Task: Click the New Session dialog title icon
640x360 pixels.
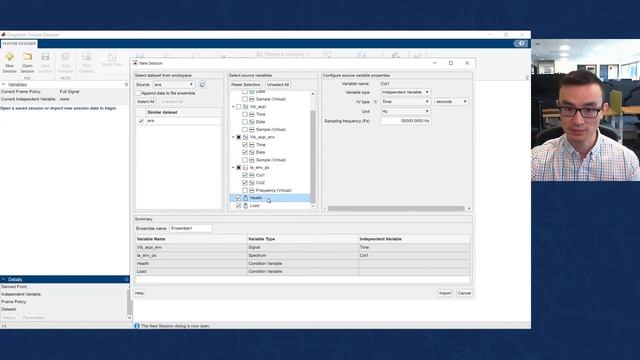Action: click(135, 63)
